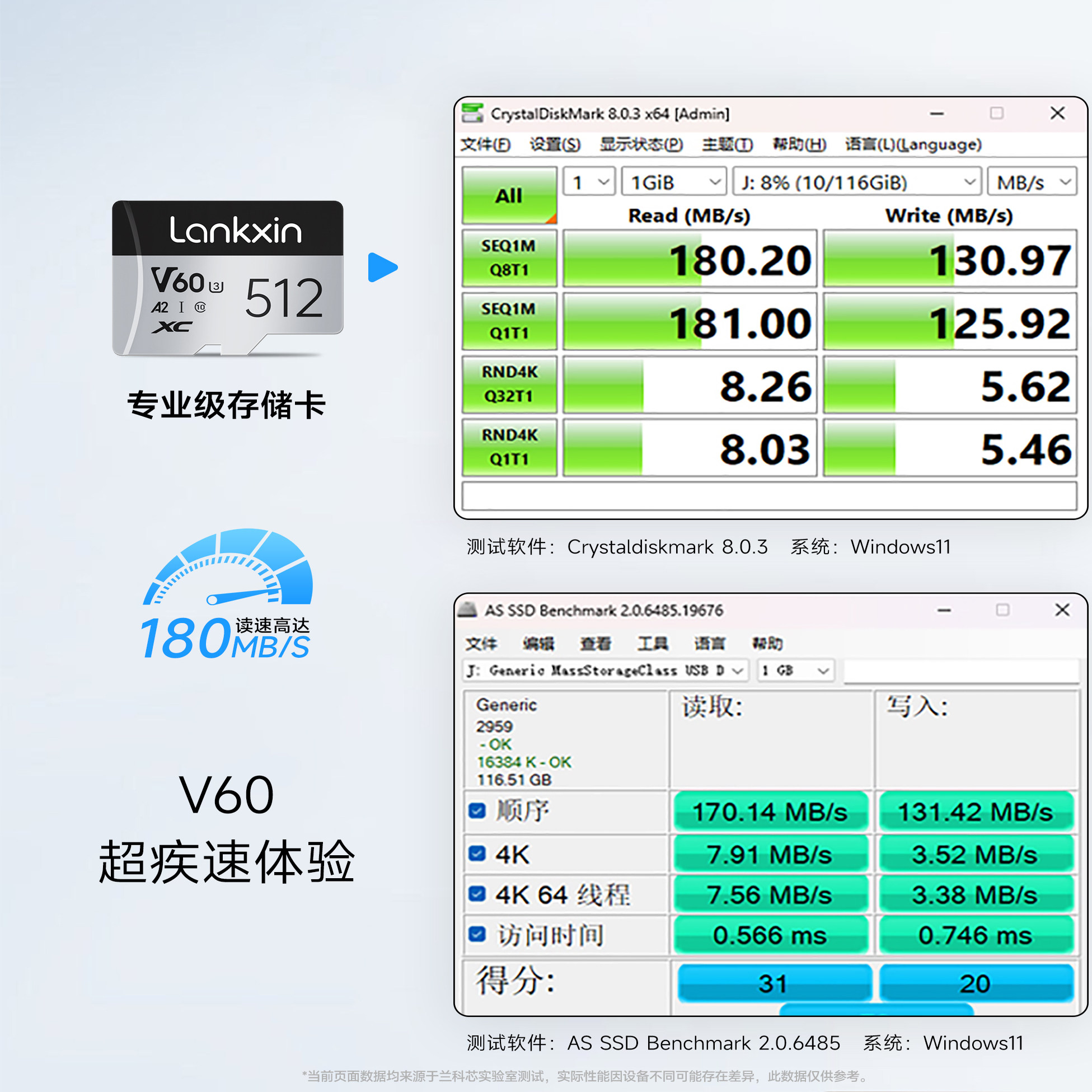Viewport: 1092px width, 1092px height.
Task: Close the AS SSD Benchmark window
Action: (x=1062, y=610)
